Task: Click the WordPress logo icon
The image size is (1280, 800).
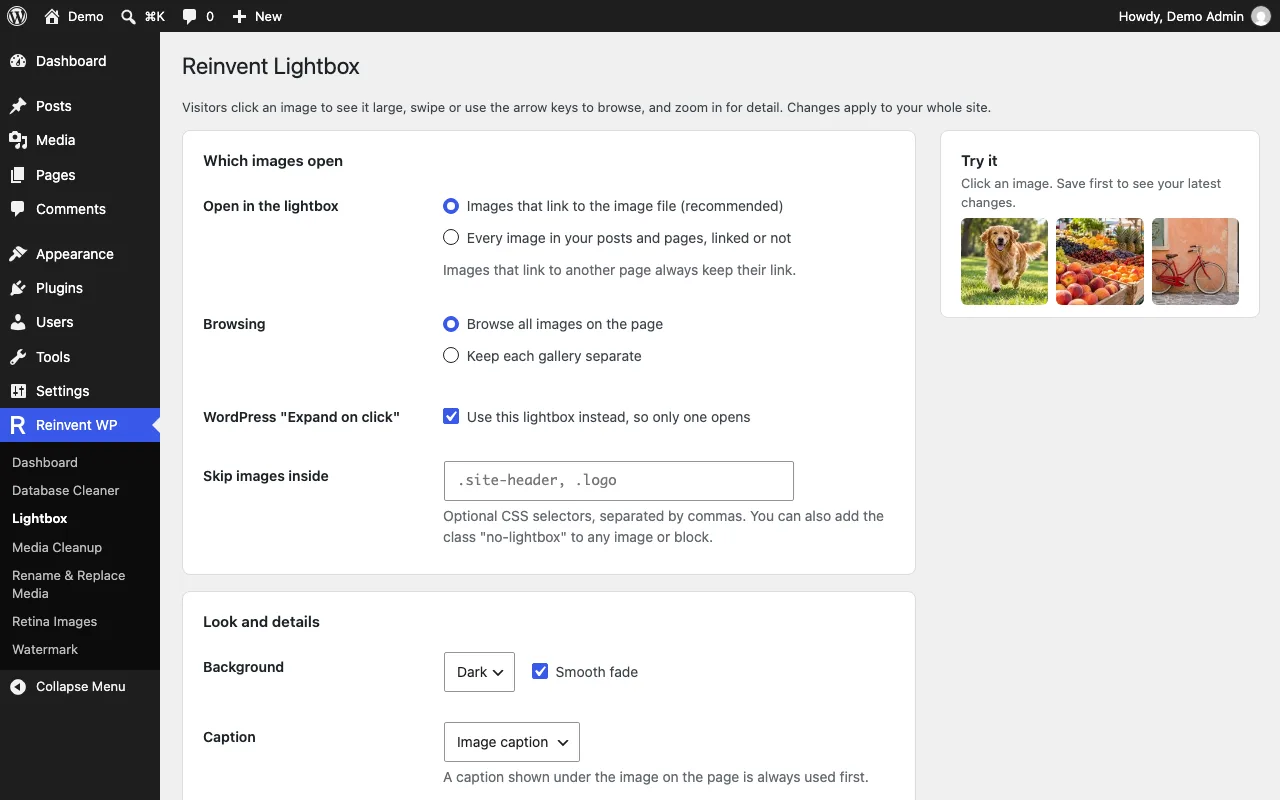Action: pos(17,16)
